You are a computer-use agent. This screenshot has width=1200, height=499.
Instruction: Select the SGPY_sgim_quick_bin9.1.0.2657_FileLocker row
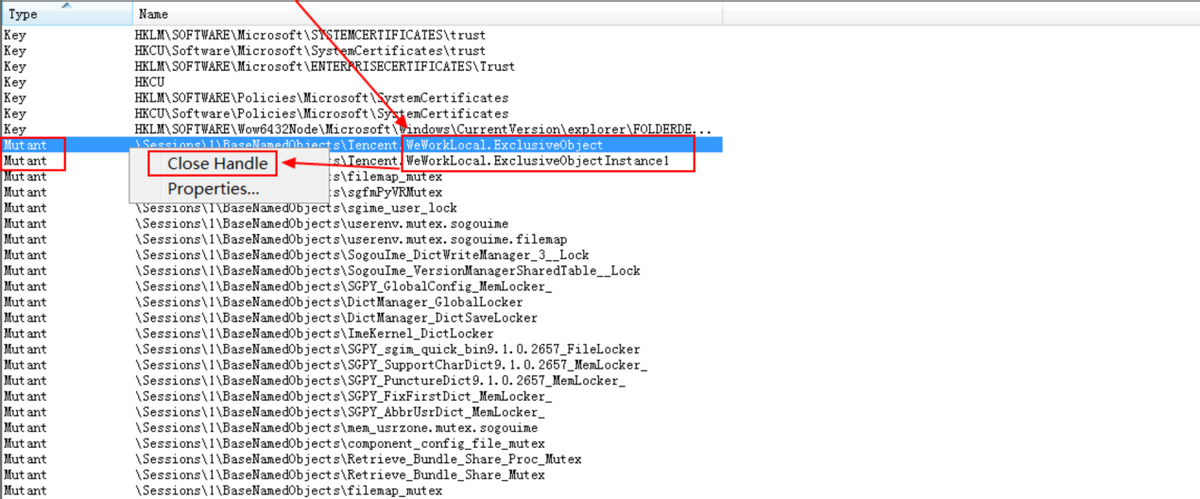360,350
